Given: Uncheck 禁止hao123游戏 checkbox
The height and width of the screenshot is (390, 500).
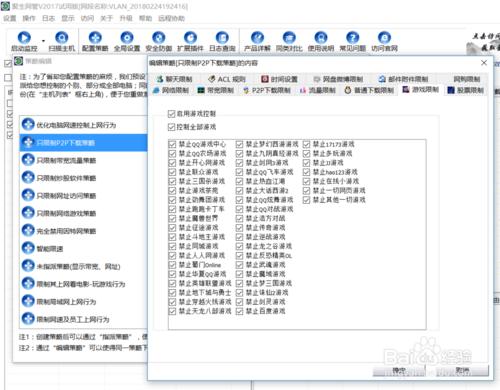Looking at the screenshot, I should (306, 172).
